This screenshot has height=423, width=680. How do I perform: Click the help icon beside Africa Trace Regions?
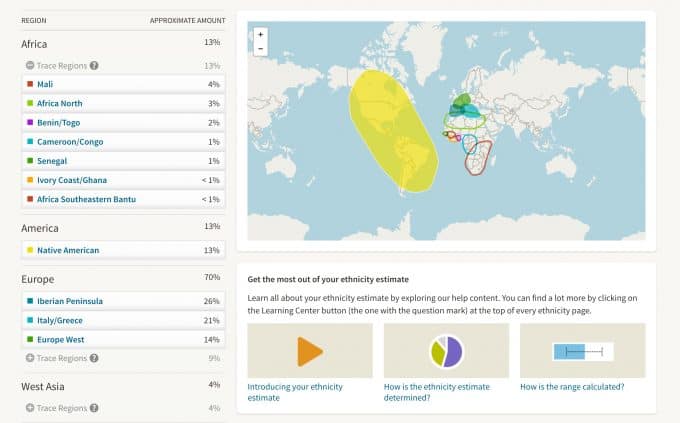pyautogui.click(x=94, y=66)
